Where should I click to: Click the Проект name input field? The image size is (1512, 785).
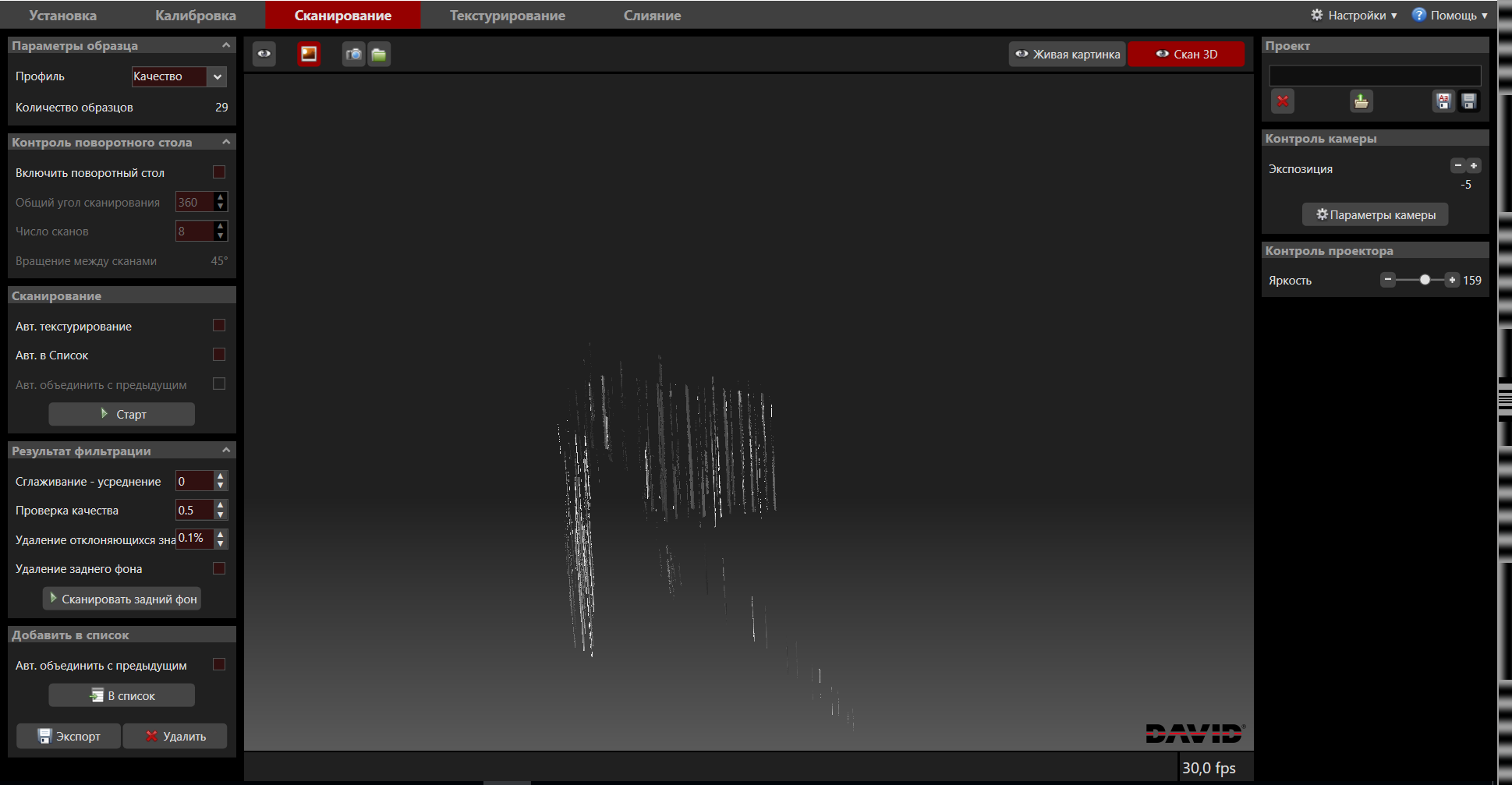tap(1375, 76)
